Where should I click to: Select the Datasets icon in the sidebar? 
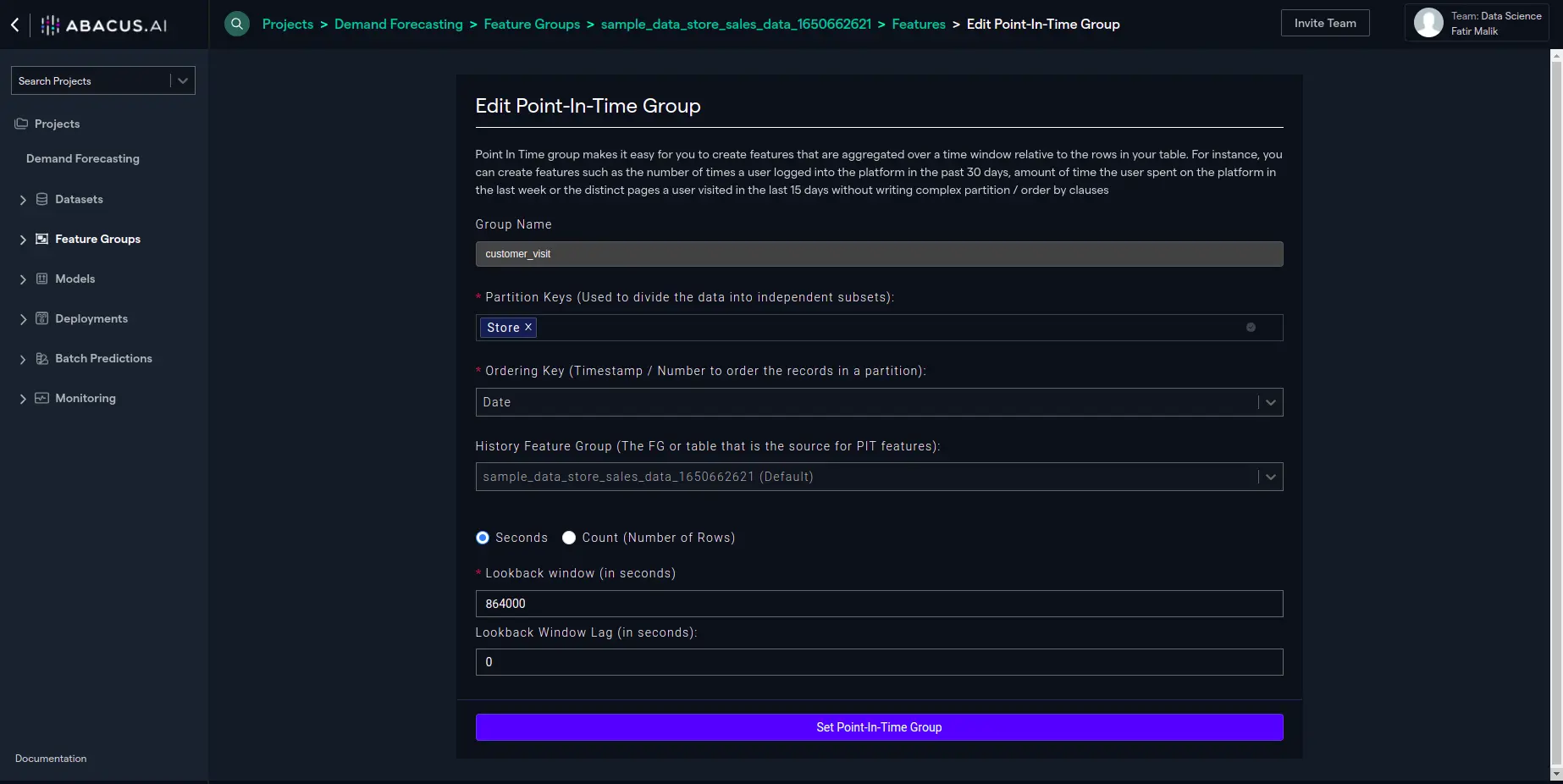coord(42,199)
